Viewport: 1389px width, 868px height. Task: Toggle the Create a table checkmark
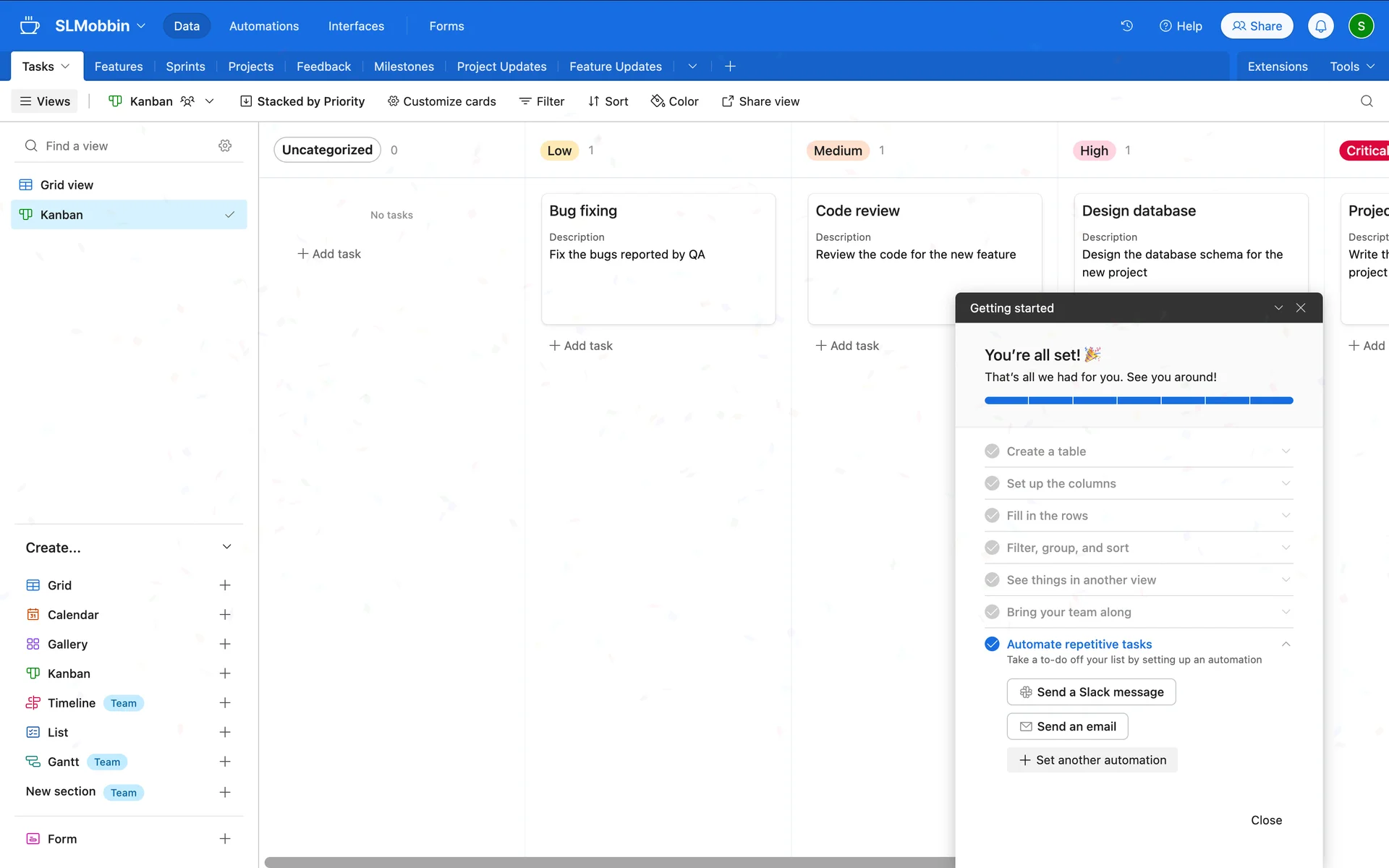click(992, 451)
